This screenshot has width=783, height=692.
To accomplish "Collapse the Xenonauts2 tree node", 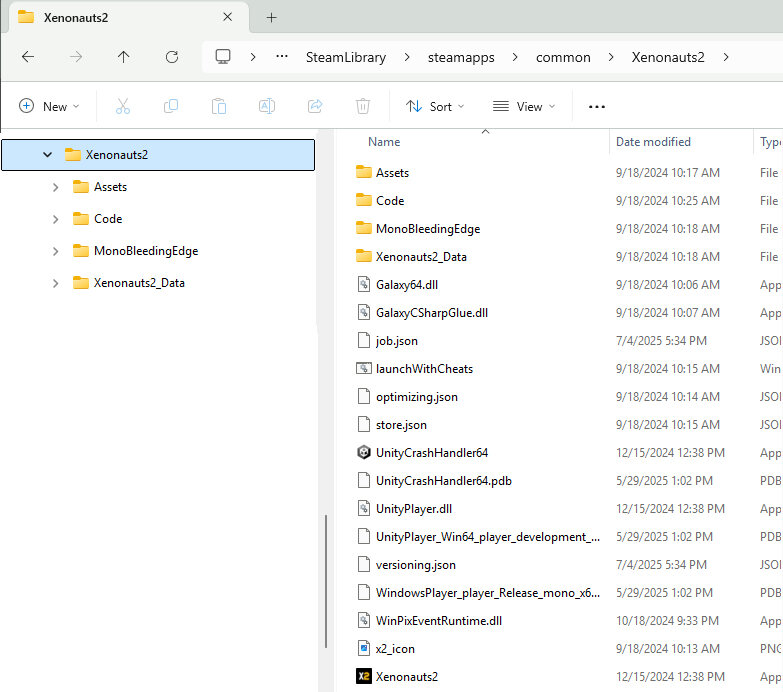I will [47, 155].
